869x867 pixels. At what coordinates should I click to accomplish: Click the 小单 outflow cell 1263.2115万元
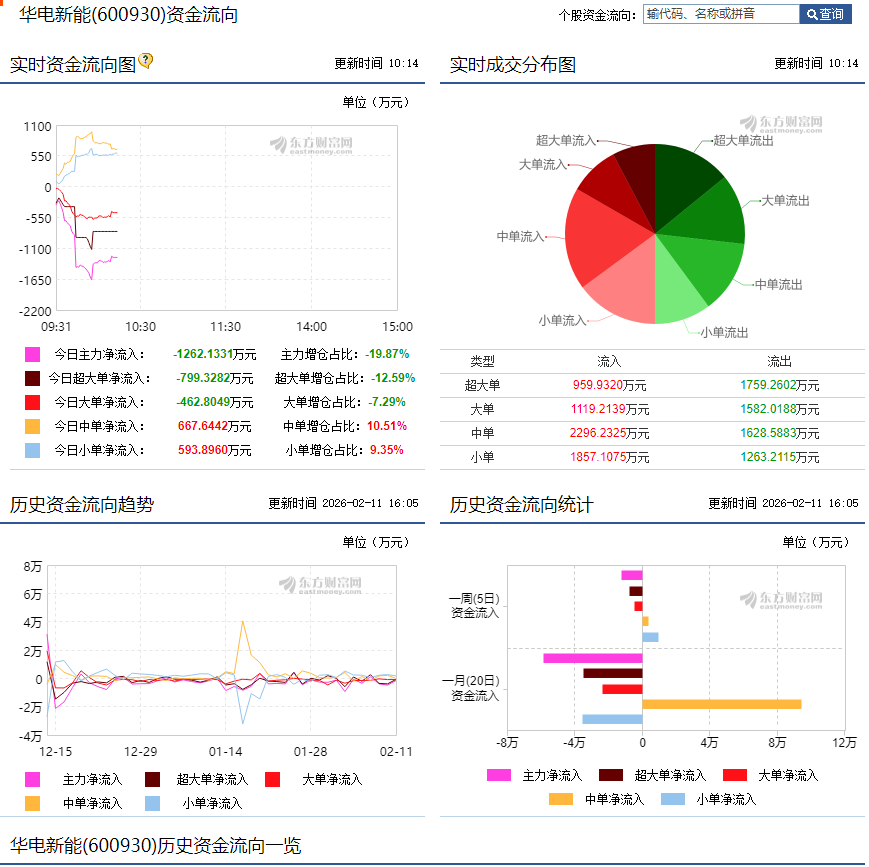point(779,457)
